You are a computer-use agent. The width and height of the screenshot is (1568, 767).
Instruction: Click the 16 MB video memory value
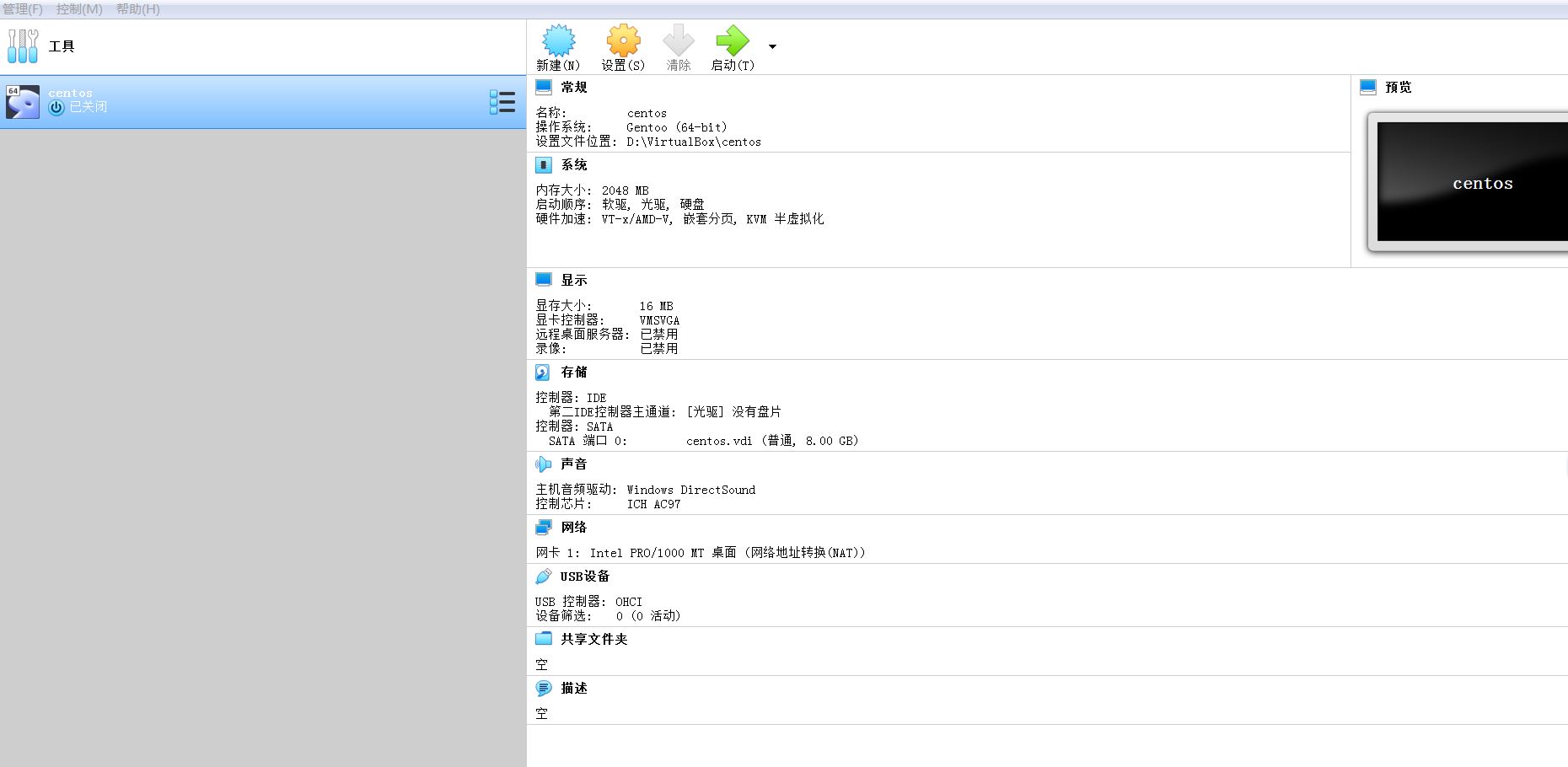[656, 306]
